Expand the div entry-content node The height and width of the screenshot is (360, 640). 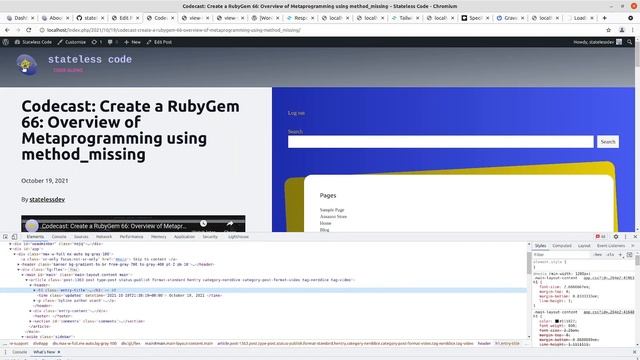(x=31, y=311)
